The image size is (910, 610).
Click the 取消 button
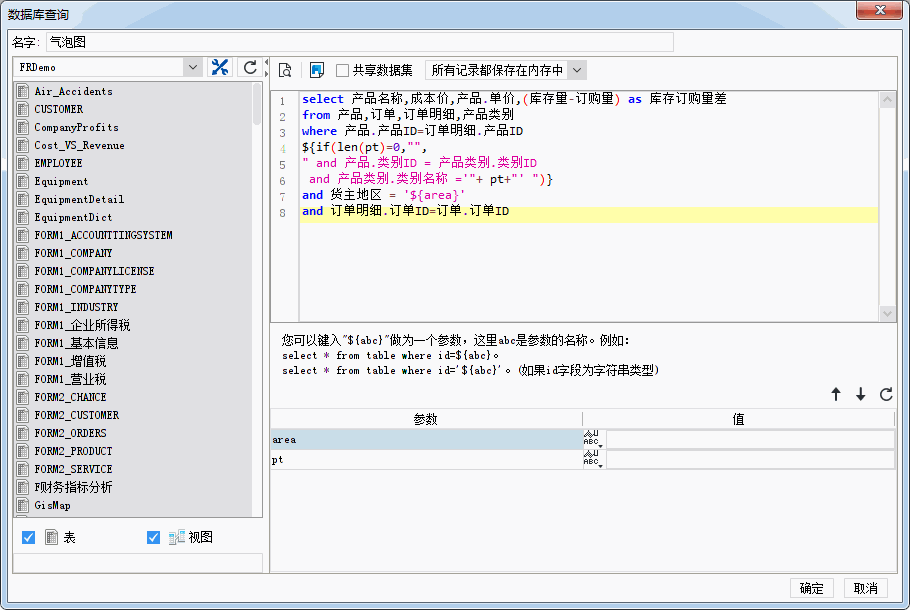[x=866, y=588]
